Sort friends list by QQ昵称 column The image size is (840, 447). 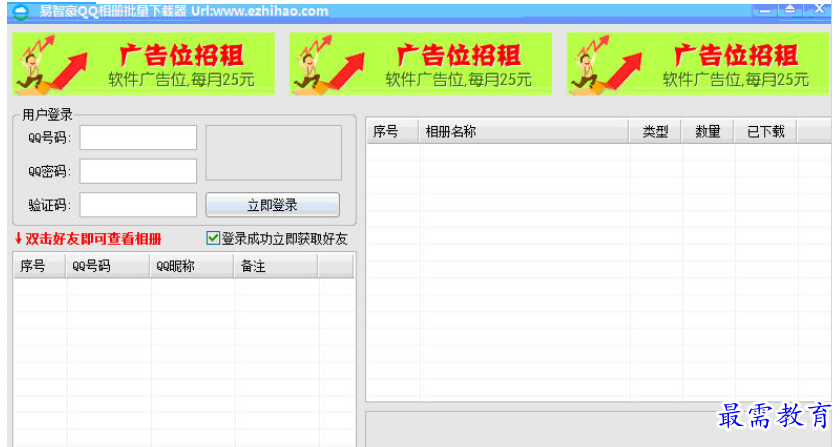coord(192,266)
